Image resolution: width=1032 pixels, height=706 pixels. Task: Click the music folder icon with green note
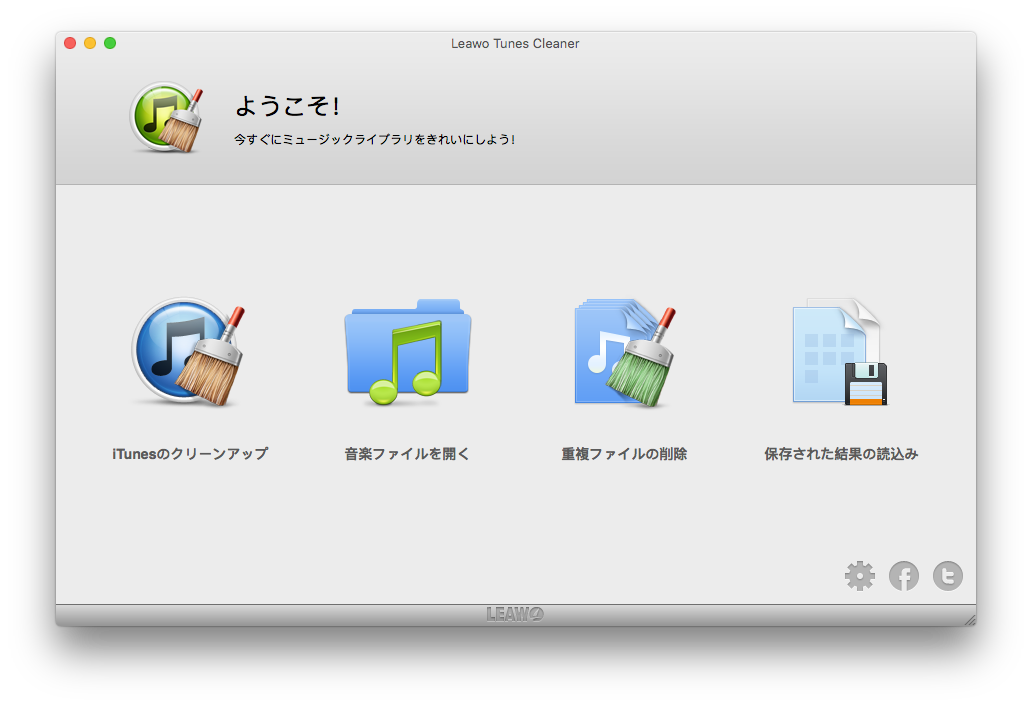click(x=407, y=352)
